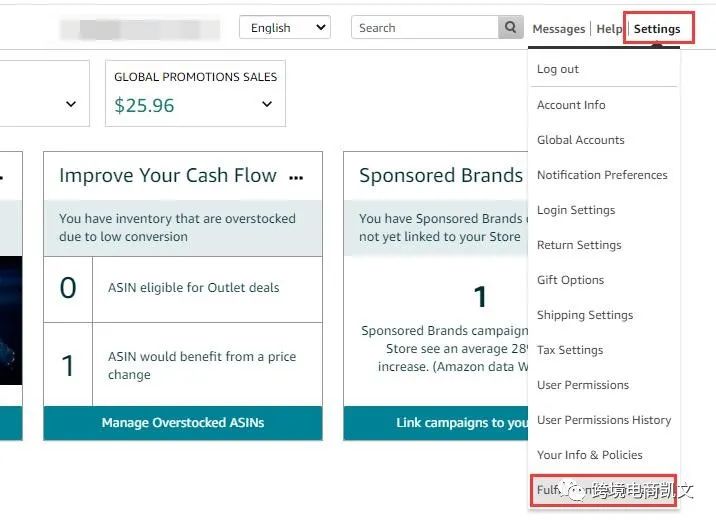Select Log out from the menu

click(x=558, y=69)
